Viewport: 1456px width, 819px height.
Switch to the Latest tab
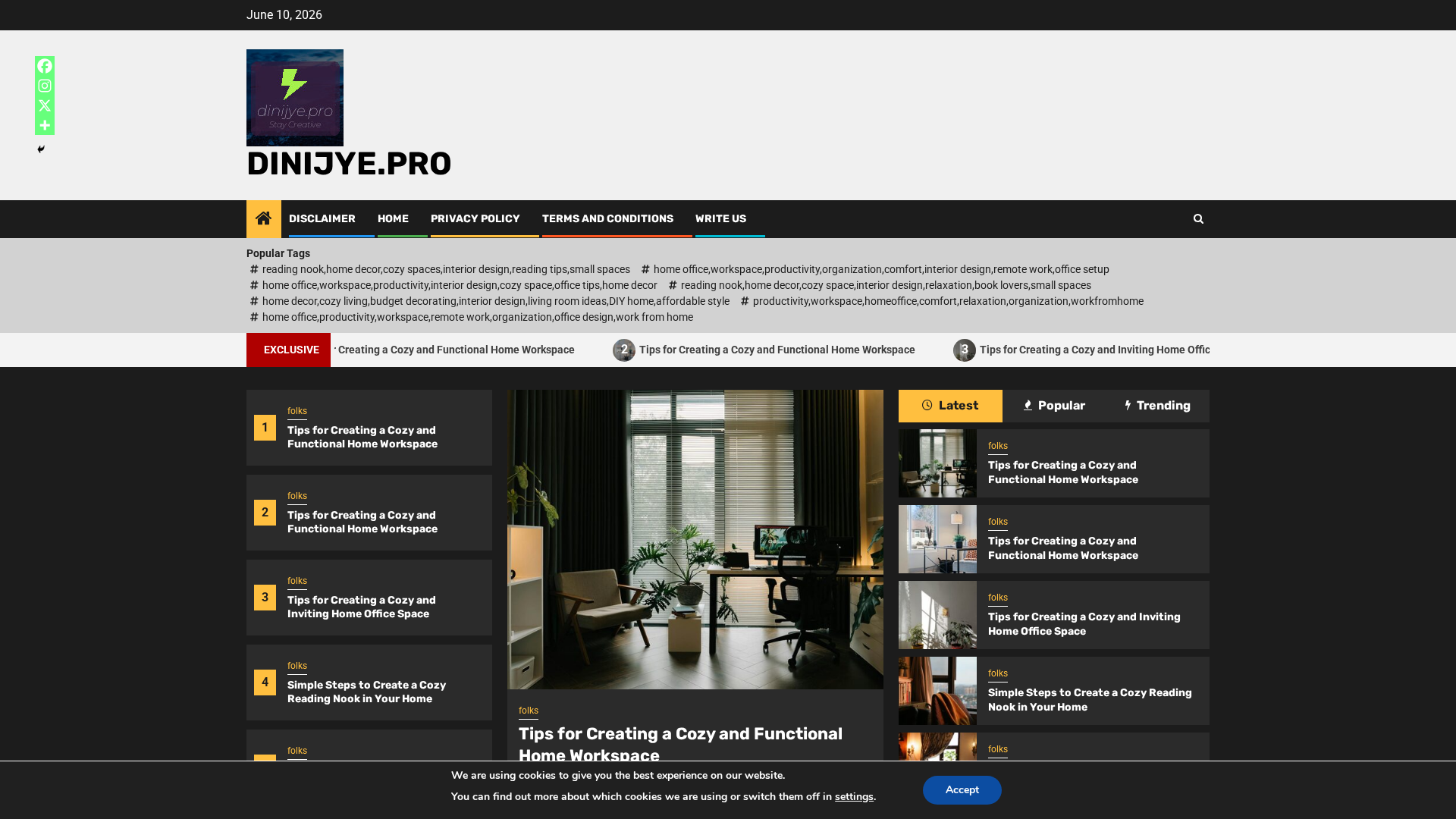pos(950,406)
